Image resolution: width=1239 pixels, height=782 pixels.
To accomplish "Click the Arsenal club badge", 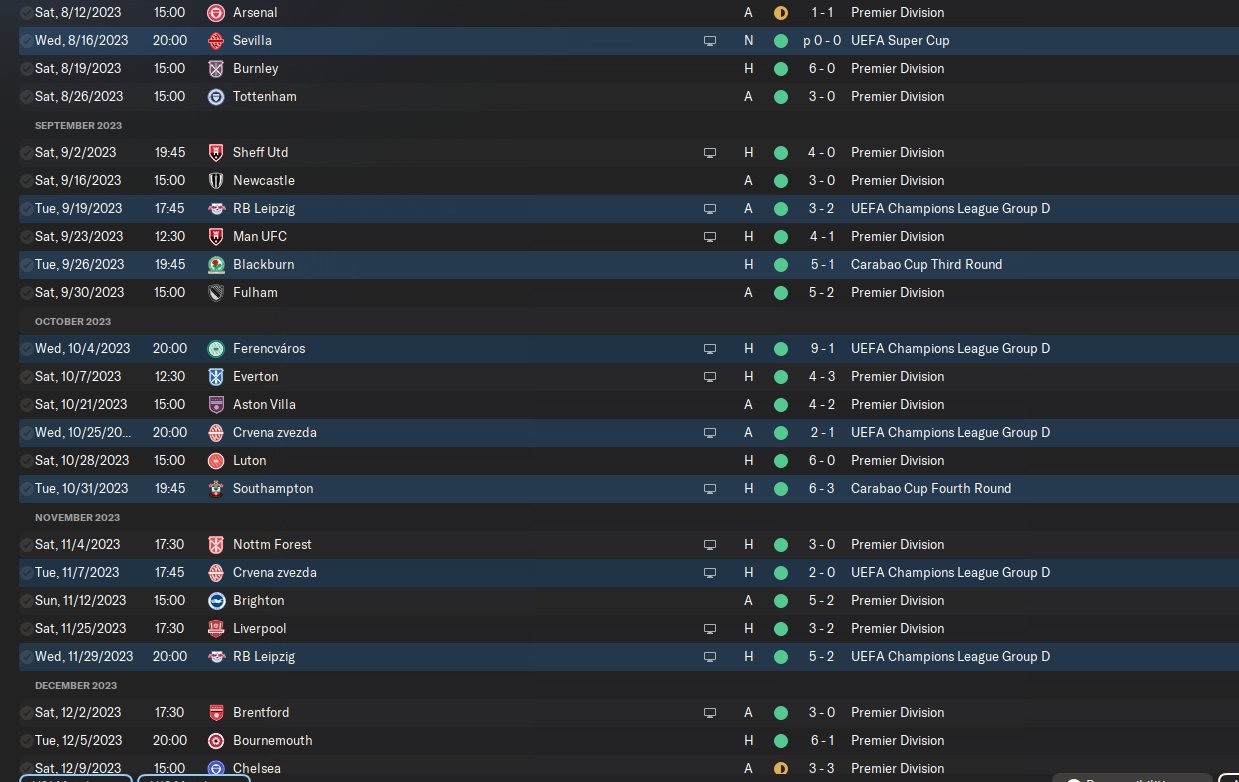I will pos(215,13).
